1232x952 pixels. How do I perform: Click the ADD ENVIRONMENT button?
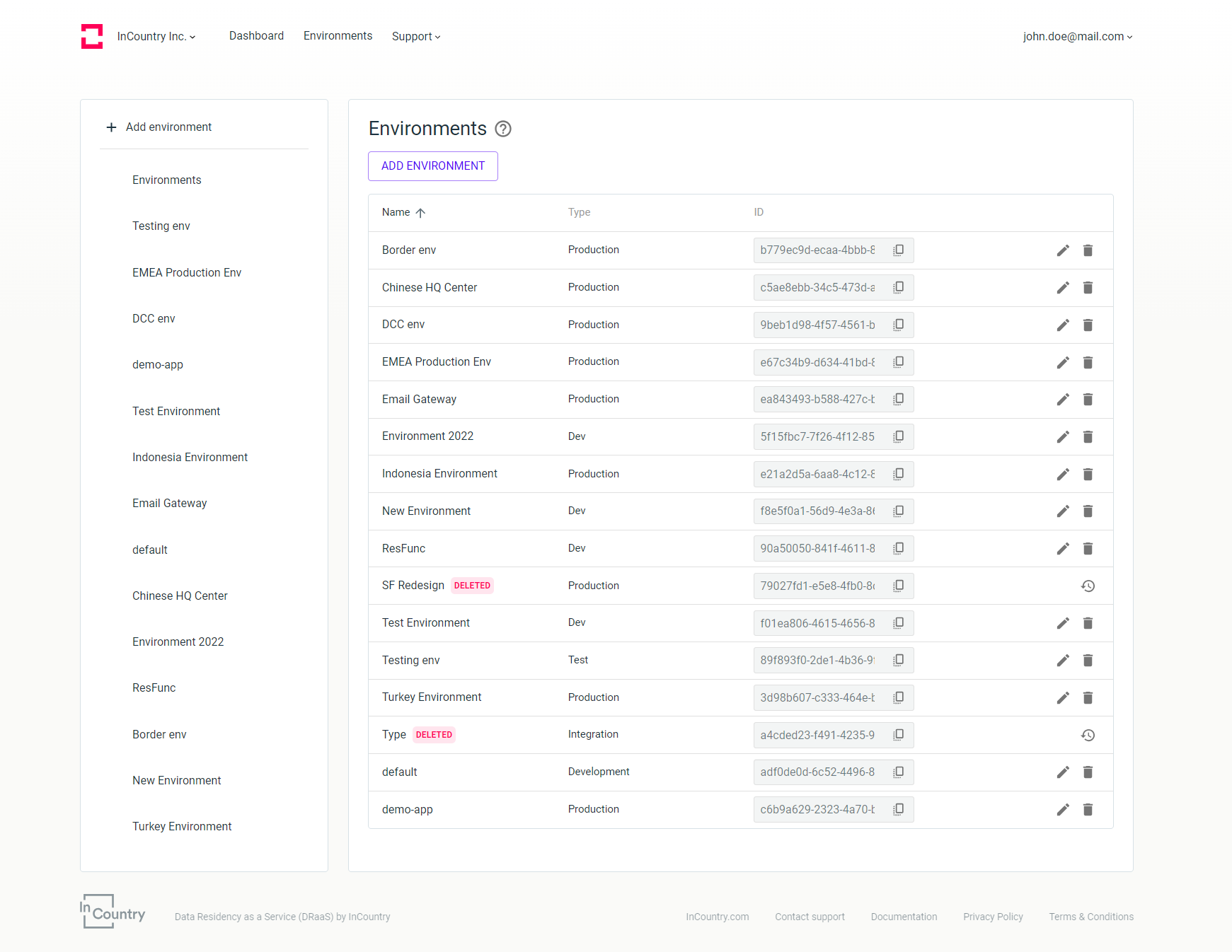pyautogui.click(x=432, y=166)
